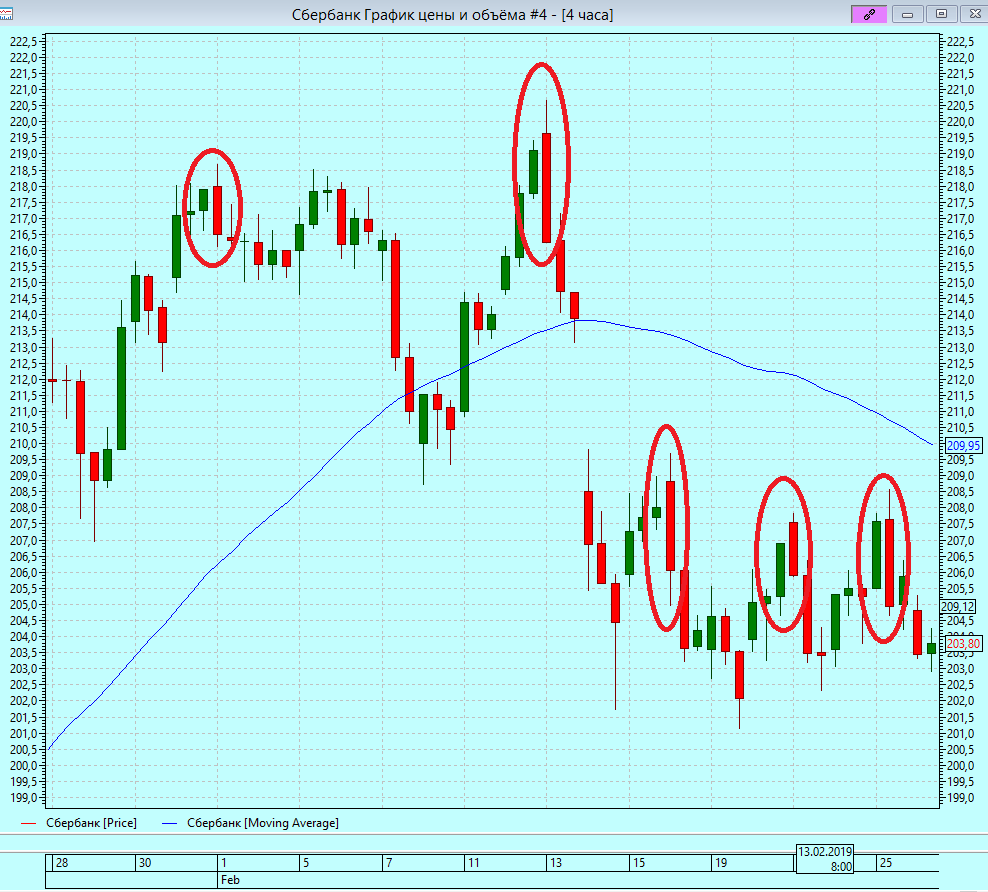The height and width of the screenshot is (892, 988).
Task: Click date 19 on the time axis
Action: pyautogui.click(x=721, y=863)
